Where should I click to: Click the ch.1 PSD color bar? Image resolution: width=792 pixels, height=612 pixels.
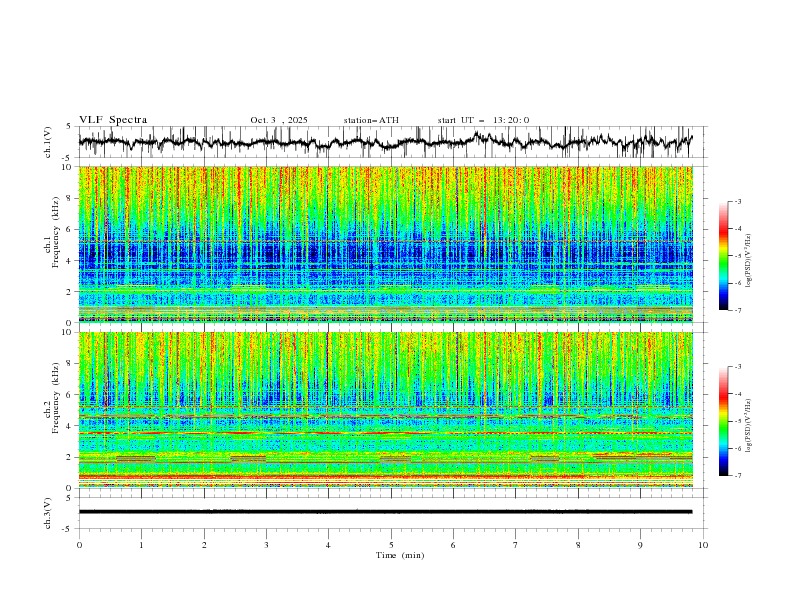723,256
